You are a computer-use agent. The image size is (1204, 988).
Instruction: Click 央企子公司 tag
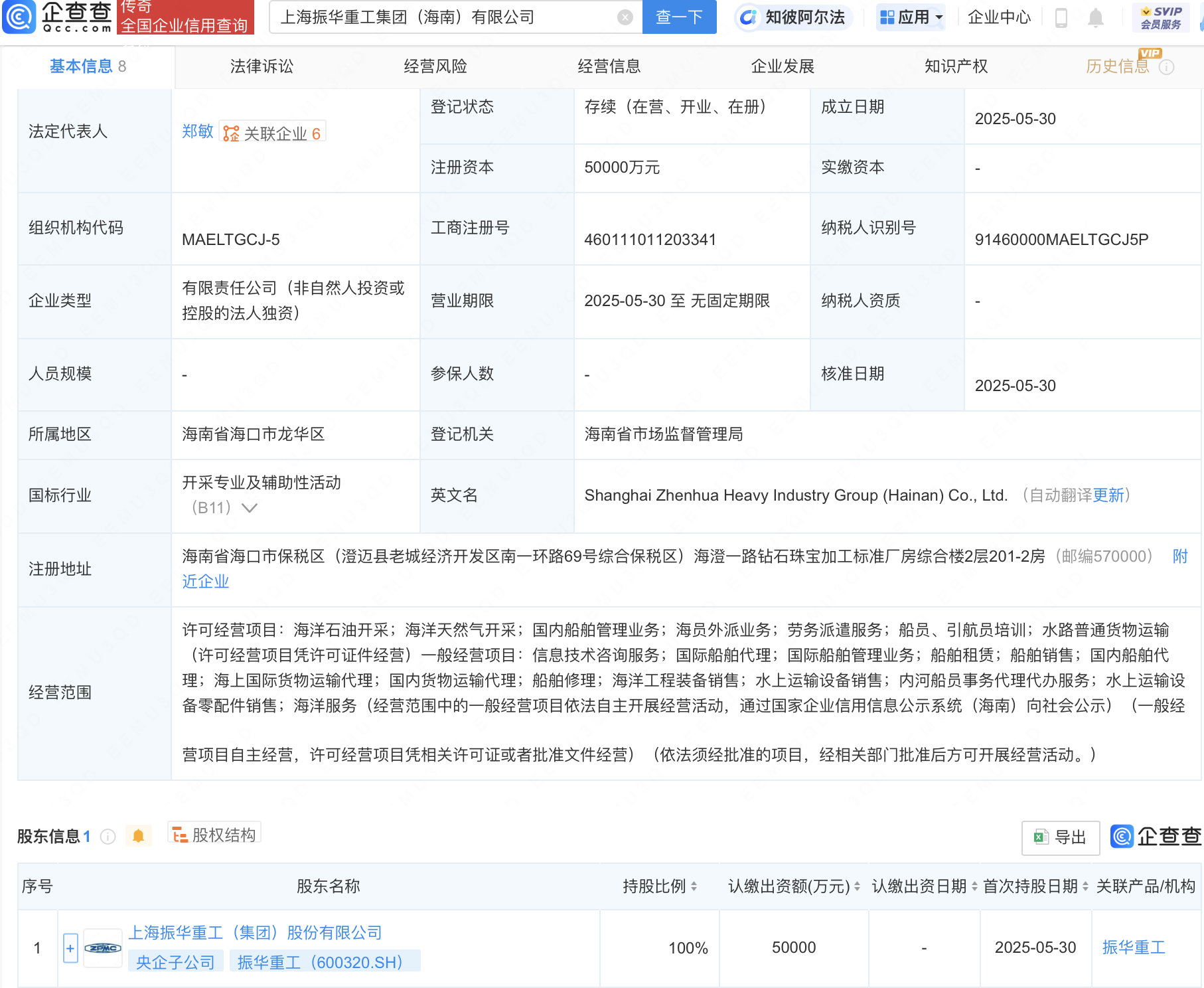pos(175,962)
